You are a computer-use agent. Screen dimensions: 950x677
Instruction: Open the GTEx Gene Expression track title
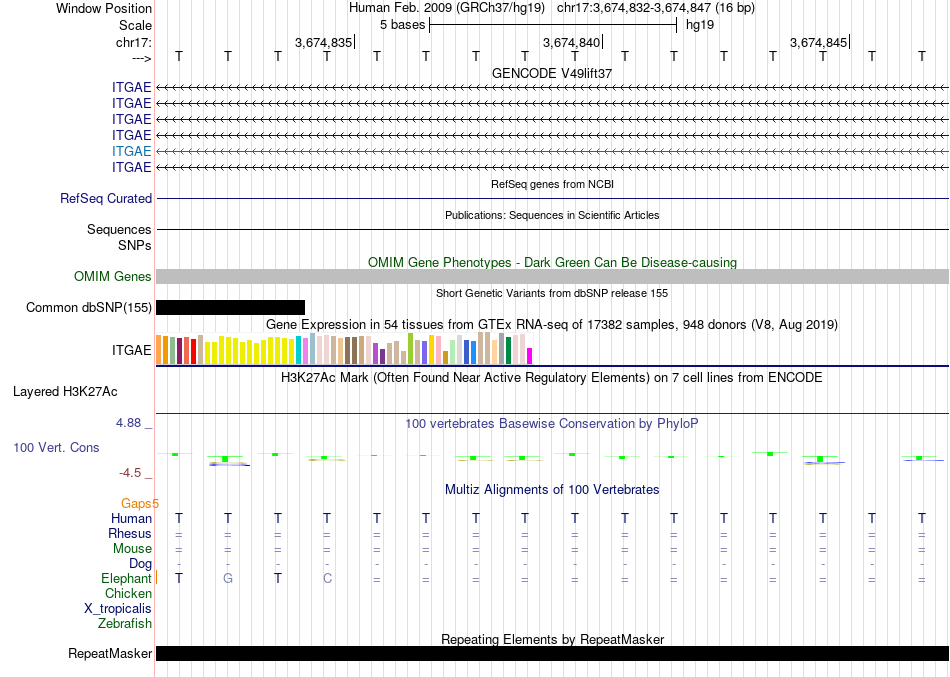point(552,325)
